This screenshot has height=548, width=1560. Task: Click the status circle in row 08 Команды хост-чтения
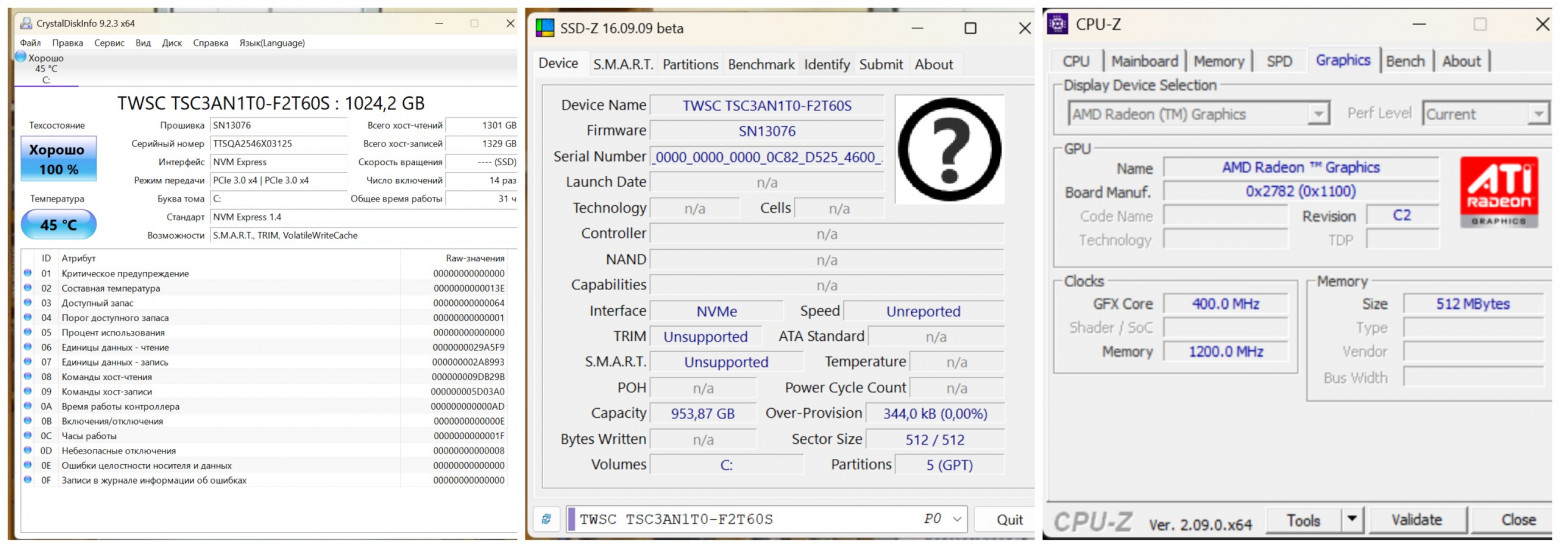[28, 377]
